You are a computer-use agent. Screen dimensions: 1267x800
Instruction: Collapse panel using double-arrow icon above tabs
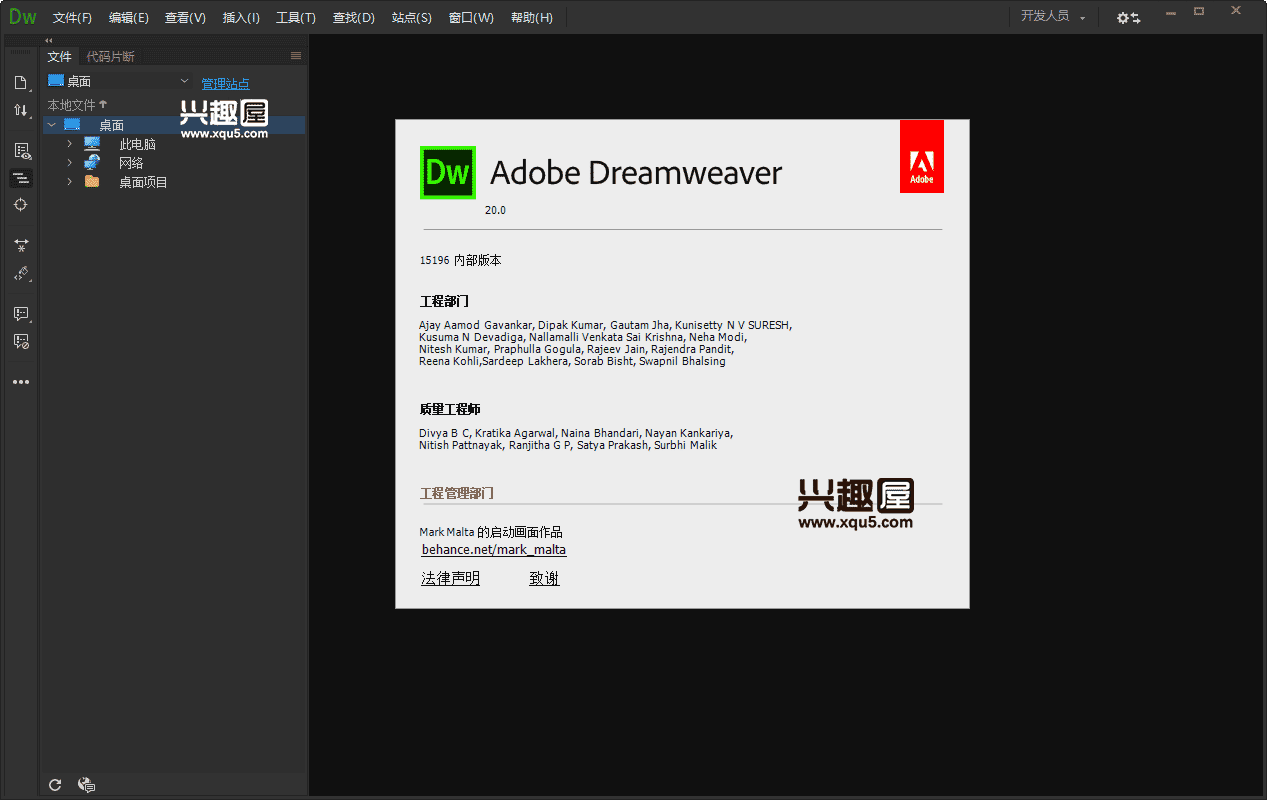pos(49,40)
